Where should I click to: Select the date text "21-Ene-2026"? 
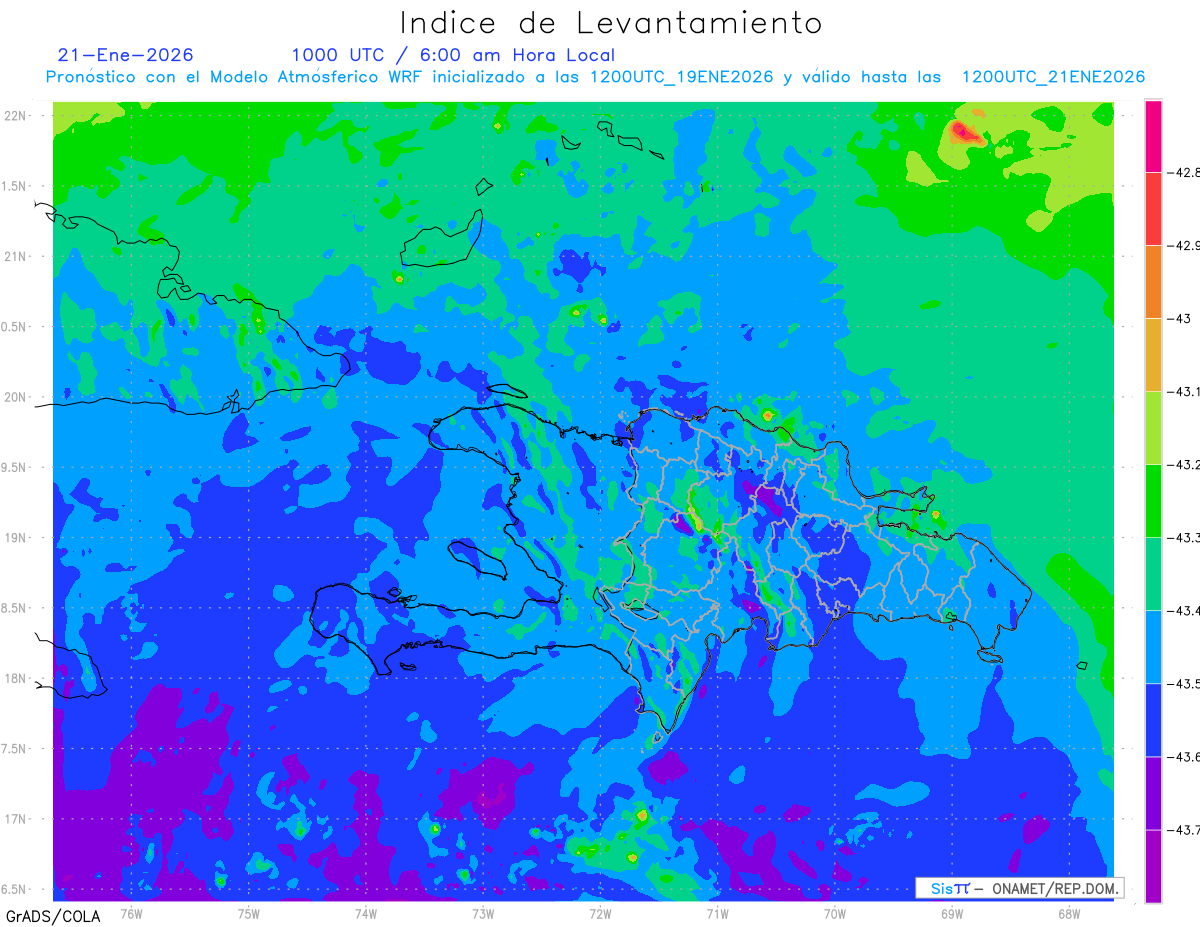click(125, 55)
